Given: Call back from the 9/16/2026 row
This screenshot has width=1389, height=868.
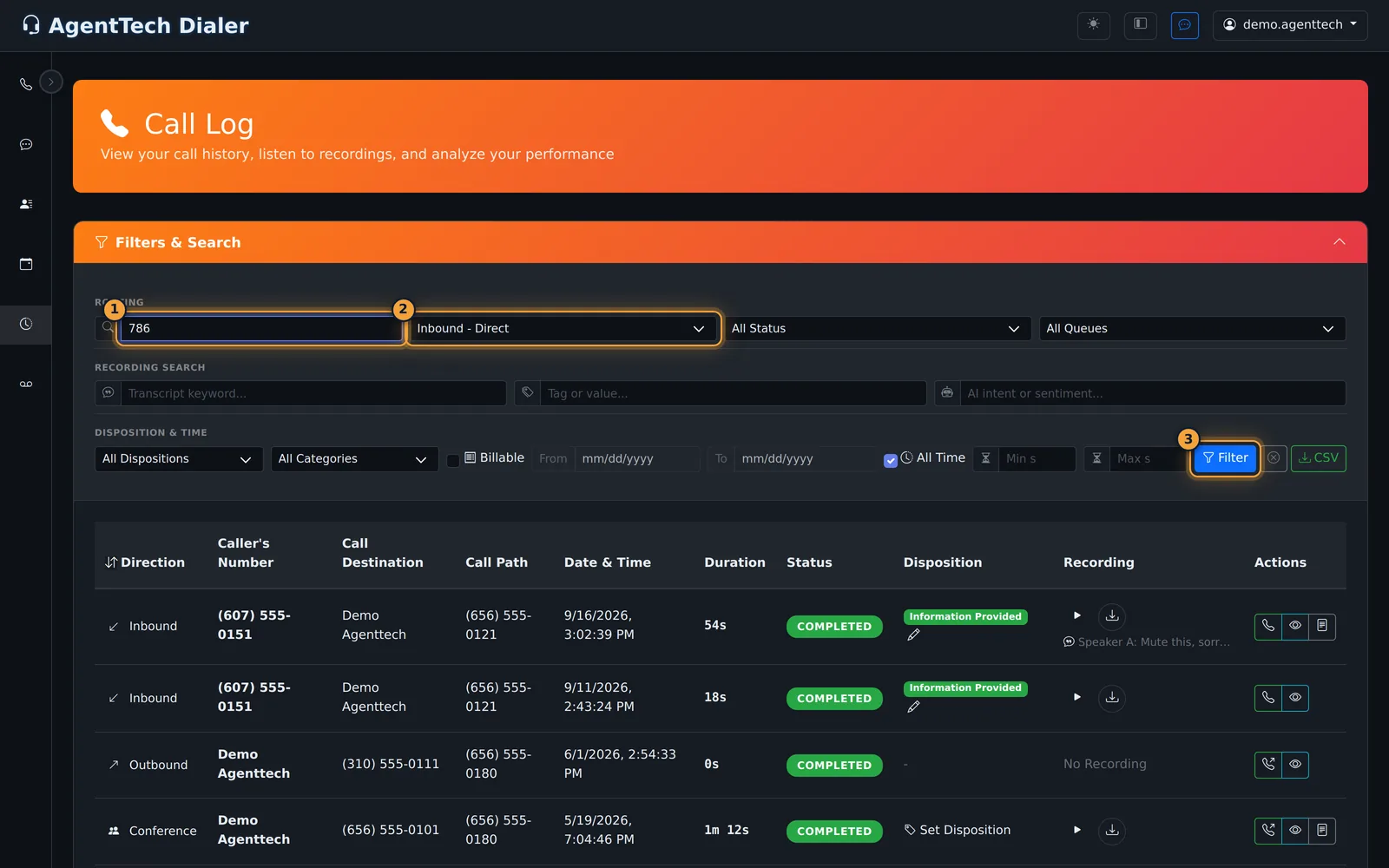Looking at the screenshot, I should pos(1268,626).
